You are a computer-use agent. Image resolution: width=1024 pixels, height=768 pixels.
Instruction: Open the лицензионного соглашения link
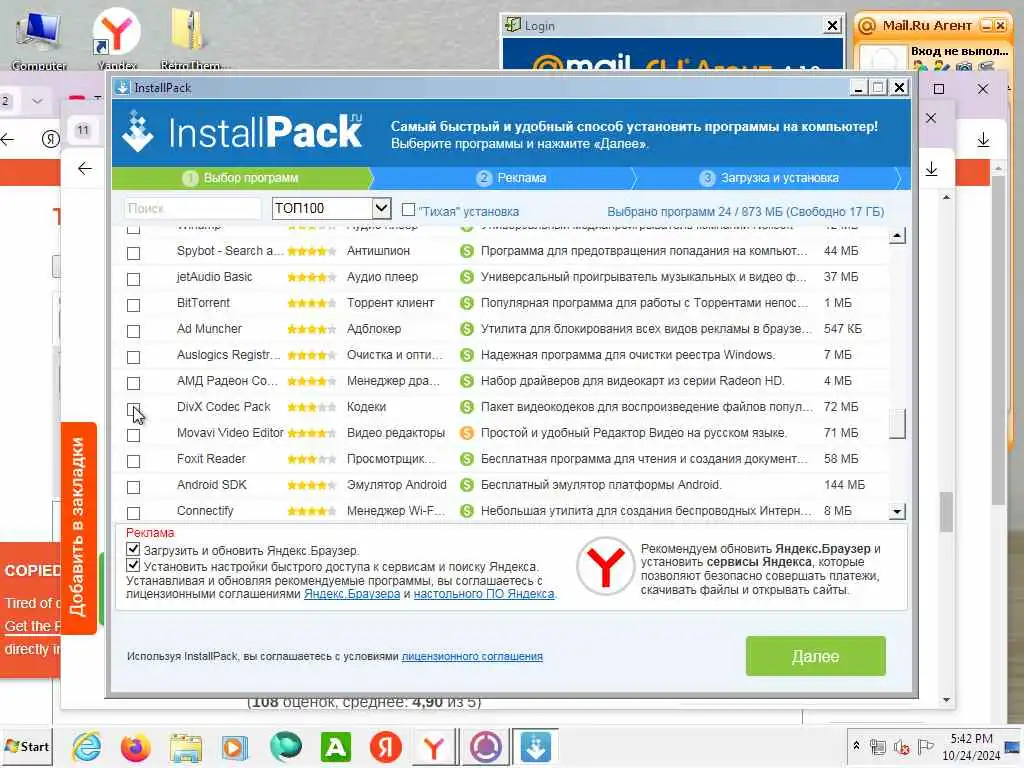[472, 656]
